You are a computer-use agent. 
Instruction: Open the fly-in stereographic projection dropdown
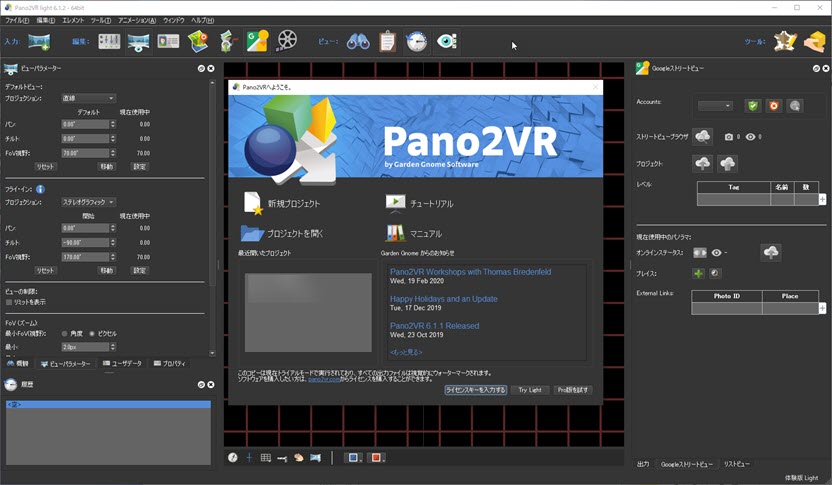tap(88, 202)
